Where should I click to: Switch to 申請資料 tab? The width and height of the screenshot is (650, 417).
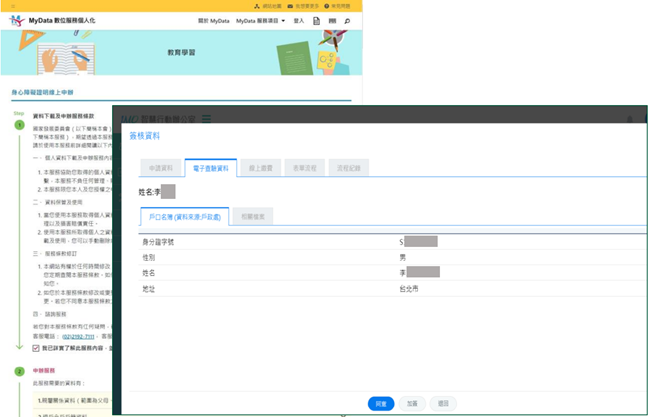(x=161, y=168)
